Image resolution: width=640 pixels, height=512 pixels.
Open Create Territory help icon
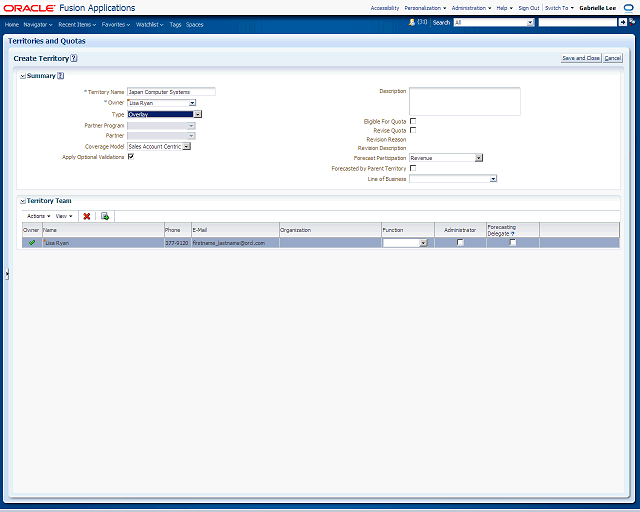(x=73, y=58)
